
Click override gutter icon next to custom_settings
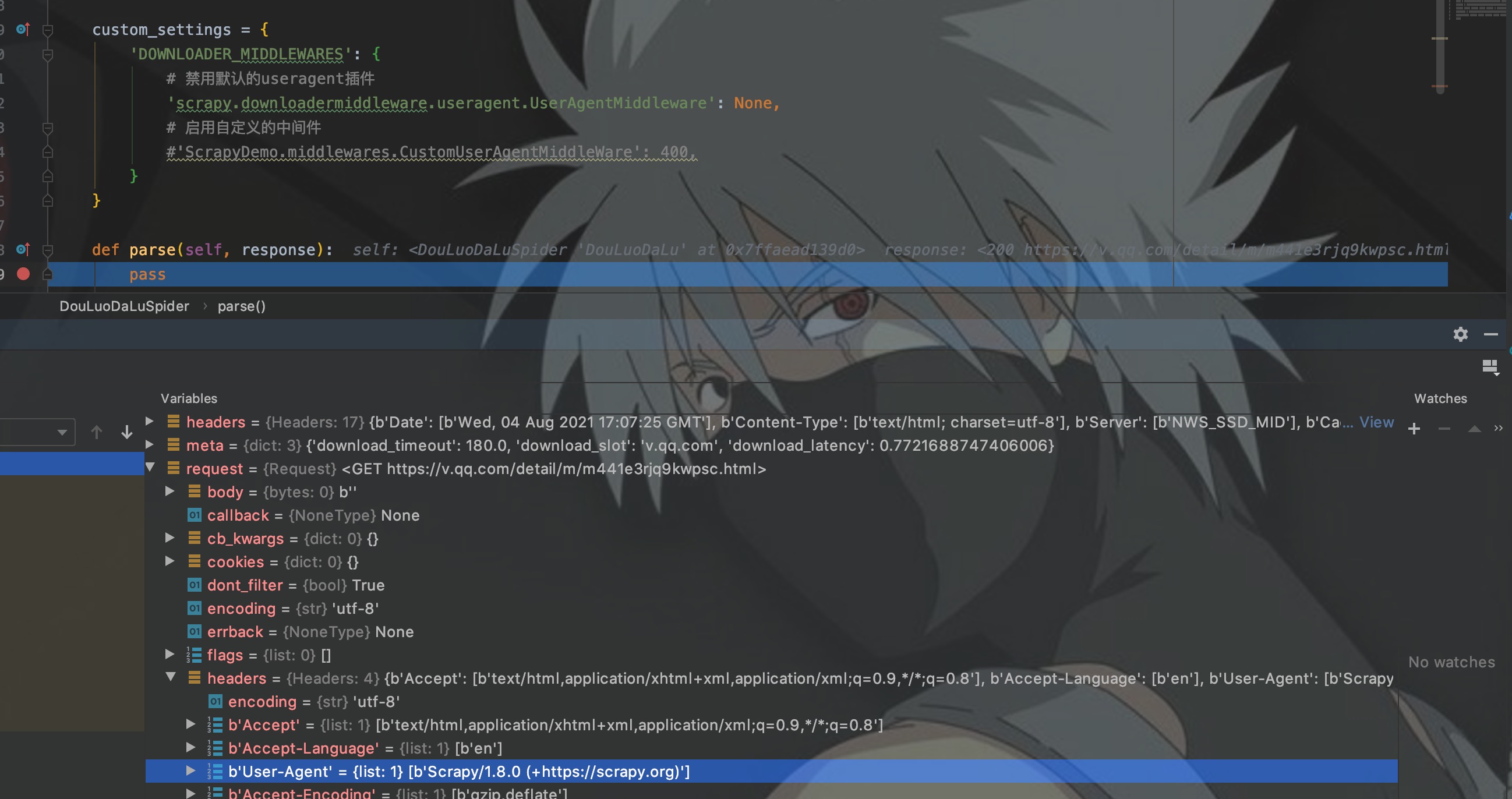click(x=23, y=29)
